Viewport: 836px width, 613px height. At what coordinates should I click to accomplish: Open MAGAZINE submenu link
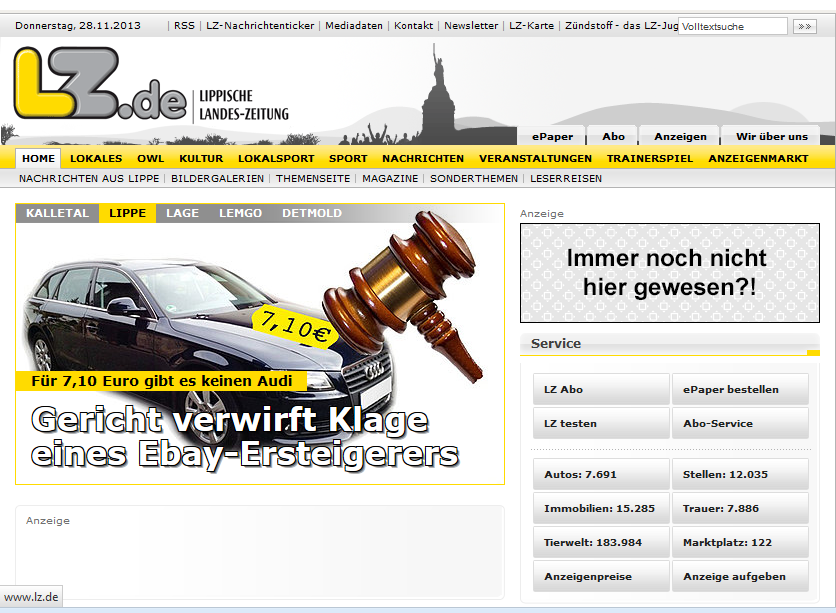point(390,179)
